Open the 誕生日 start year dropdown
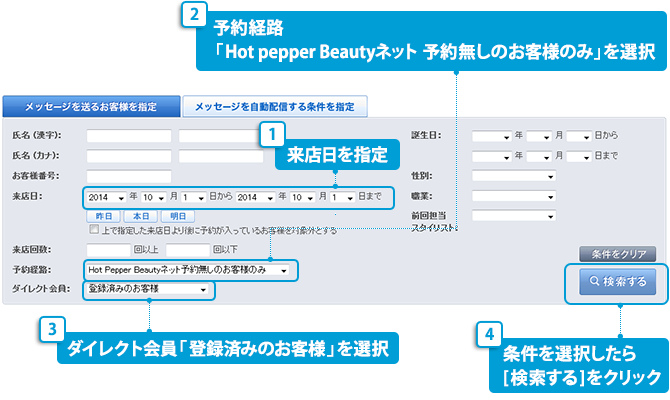670x400 pixels. (491, 136)
